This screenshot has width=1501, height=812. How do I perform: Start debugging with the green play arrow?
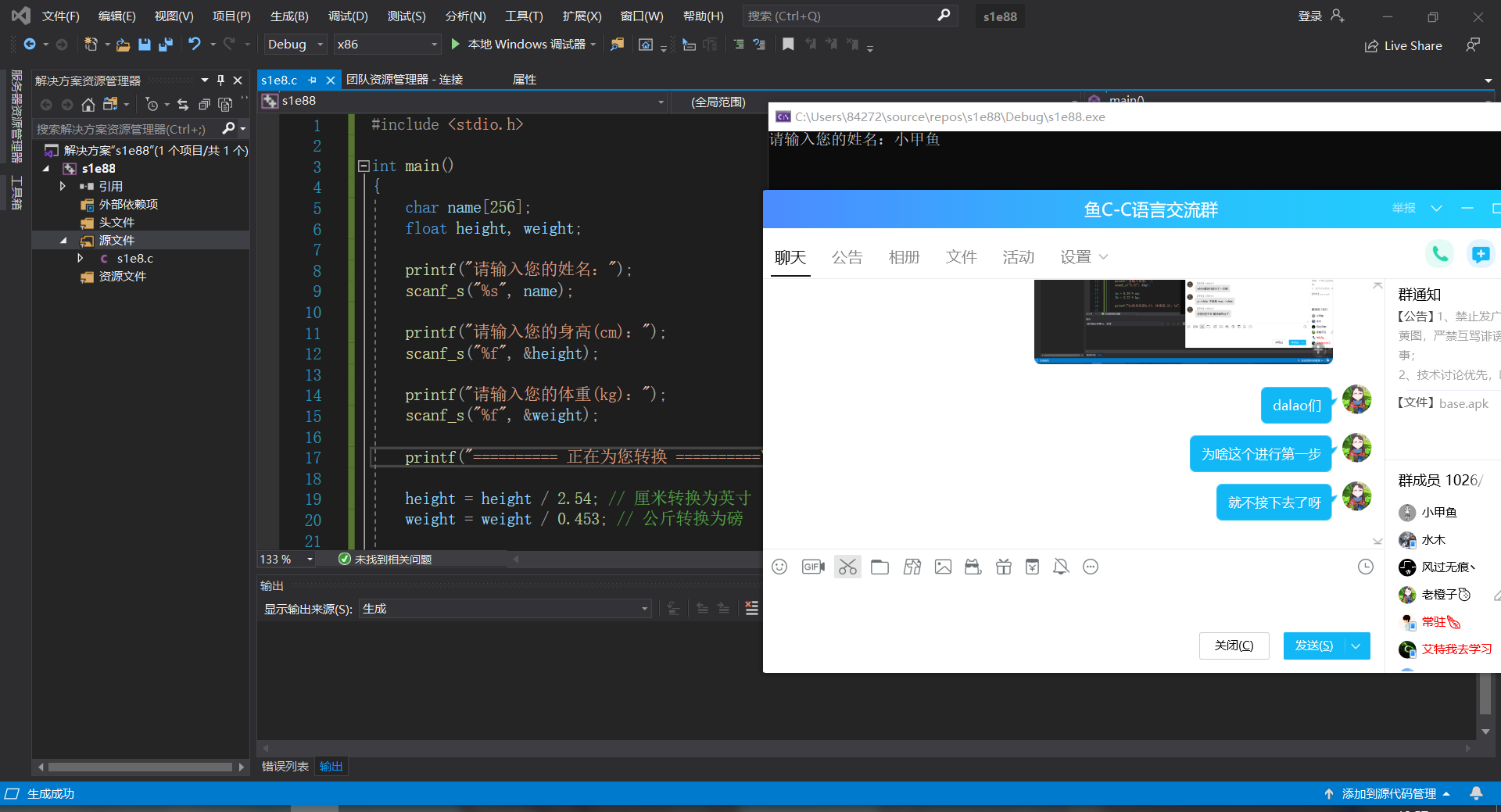coord(456,45)
